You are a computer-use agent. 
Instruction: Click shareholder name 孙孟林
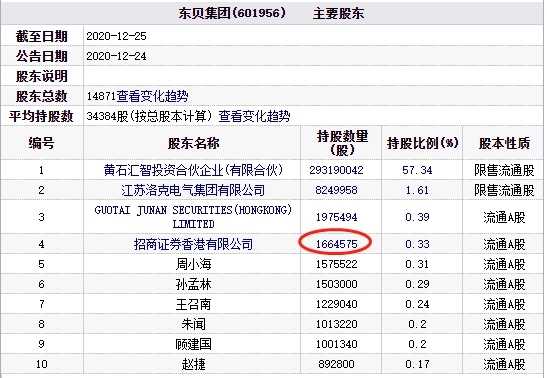coord(193,284)
